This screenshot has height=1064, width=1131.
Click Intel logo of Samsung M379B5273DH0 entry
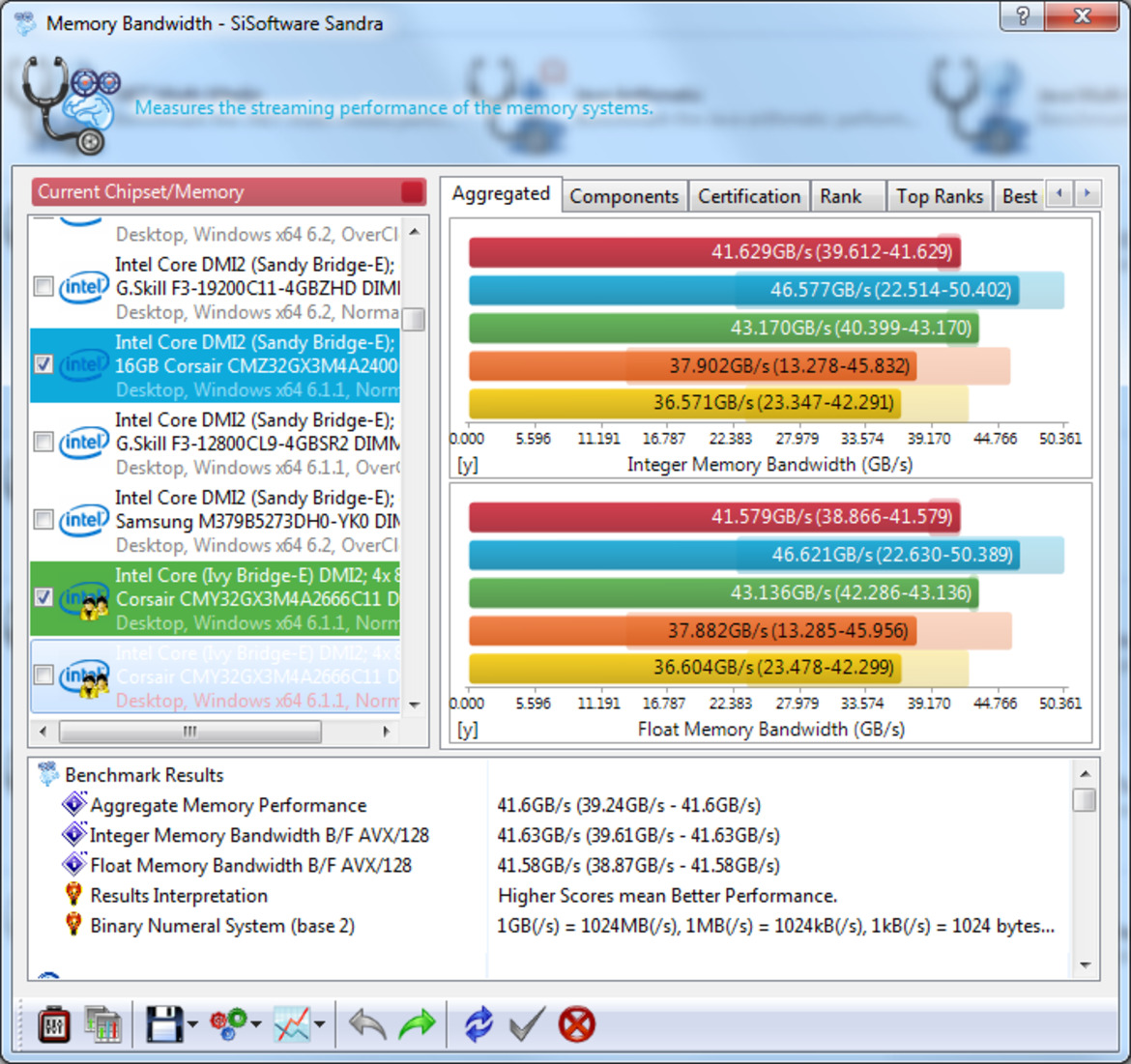pyautogui.click(x=83, y=520)
